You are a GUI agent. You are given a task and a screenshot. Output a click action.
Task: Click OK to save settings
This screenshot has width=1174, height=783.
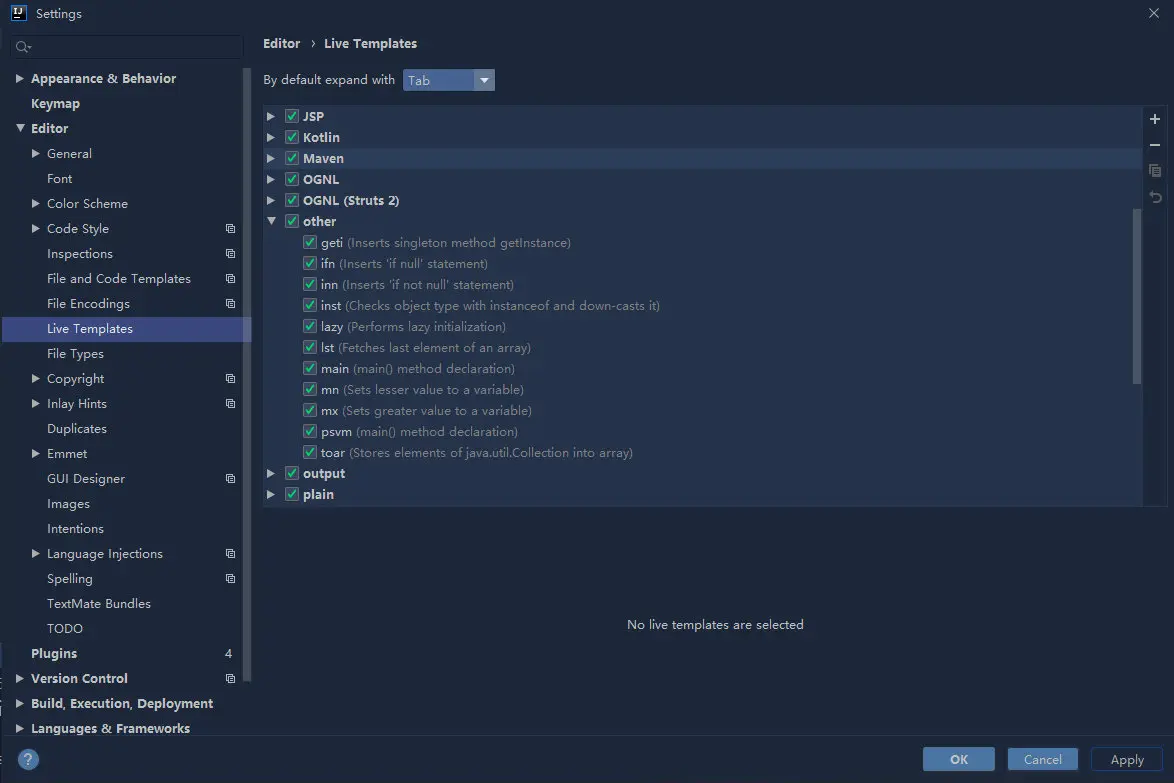958,759
